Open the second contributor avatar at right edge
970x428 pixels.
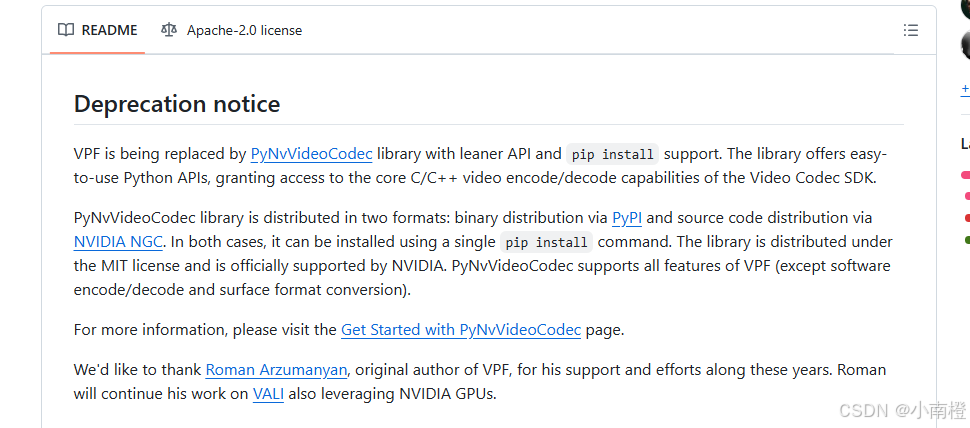(966, 46)
